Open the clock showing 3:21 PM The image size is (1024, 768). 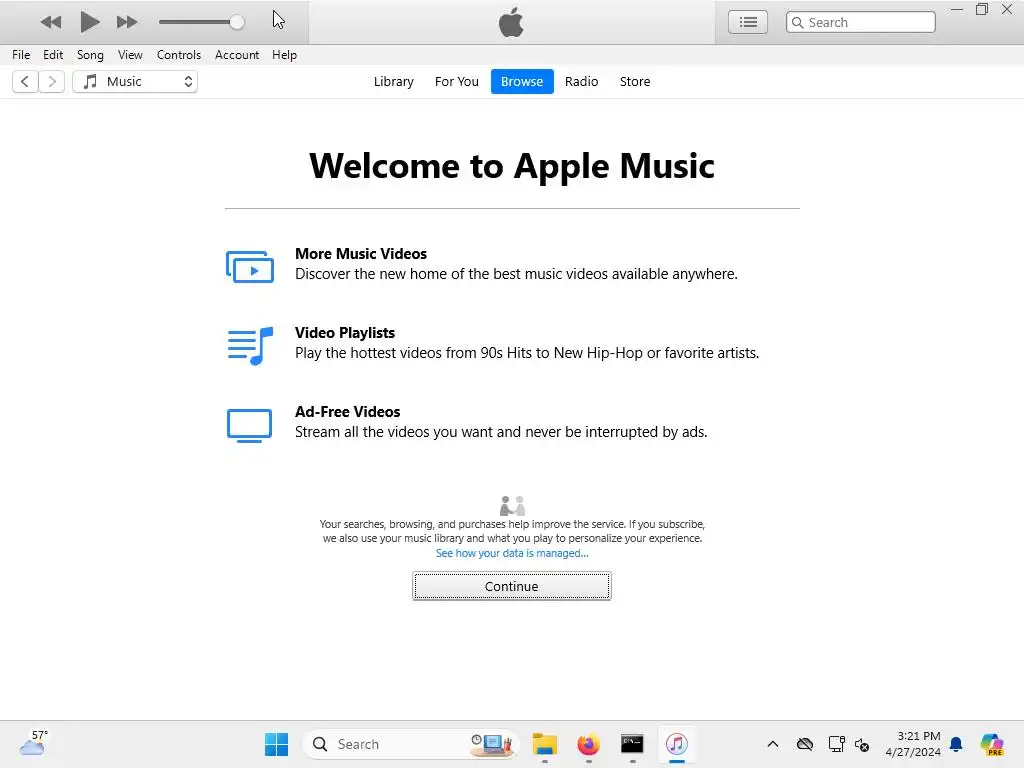tap(913, 744)
